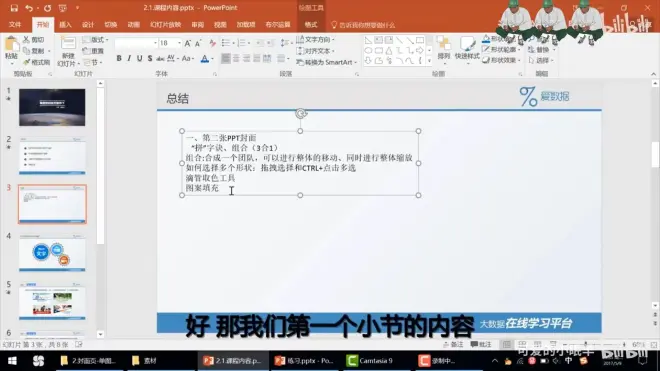Open the Change Case Aa dropdown

click(188, 59)
